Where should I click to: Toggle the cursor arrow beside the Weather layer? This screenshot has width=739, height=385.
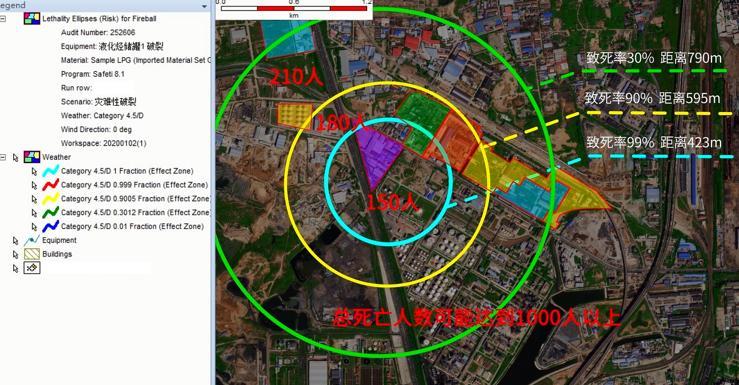(x=16, y=157)
